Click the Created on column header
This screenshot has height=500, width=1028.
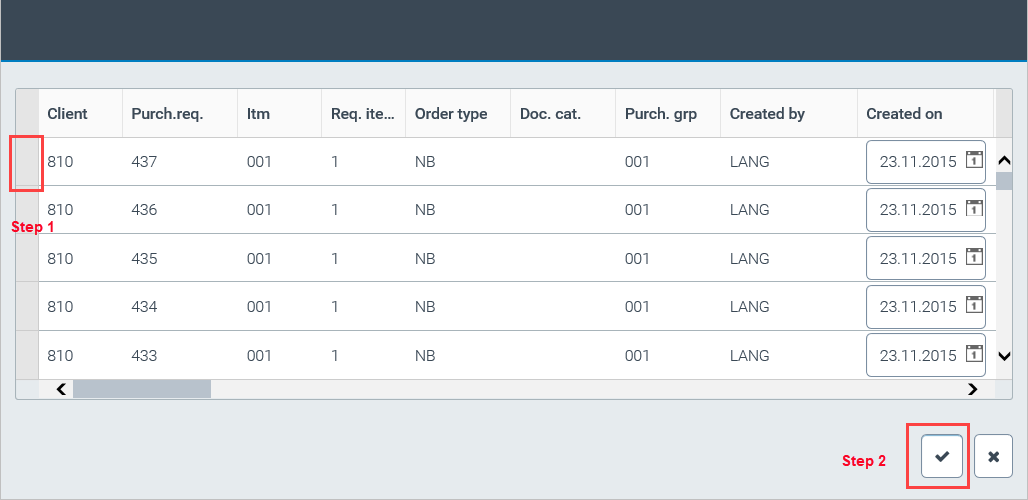[904, 114]
